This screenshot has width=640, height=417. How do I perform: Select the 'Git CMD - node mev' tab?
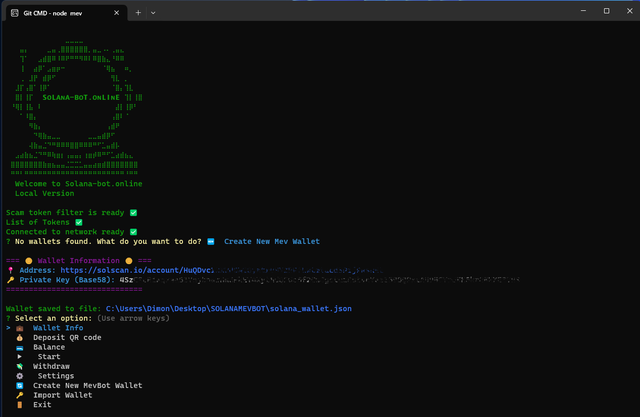point(67,13)
